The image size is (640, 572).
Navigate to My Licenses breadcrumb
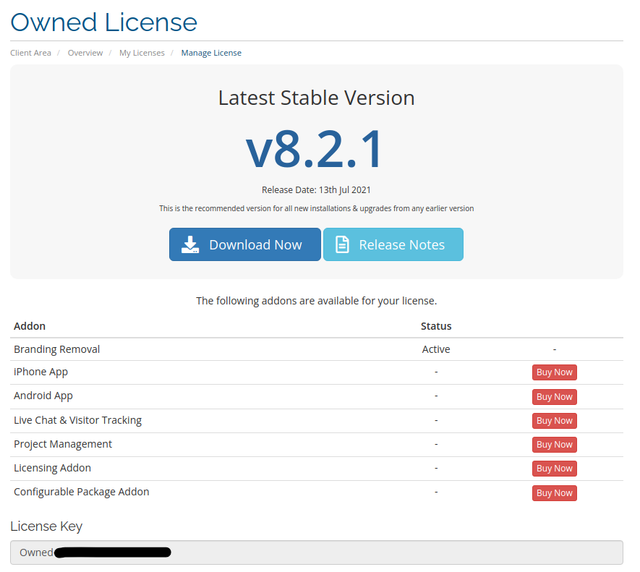click(x=142, y=53)
